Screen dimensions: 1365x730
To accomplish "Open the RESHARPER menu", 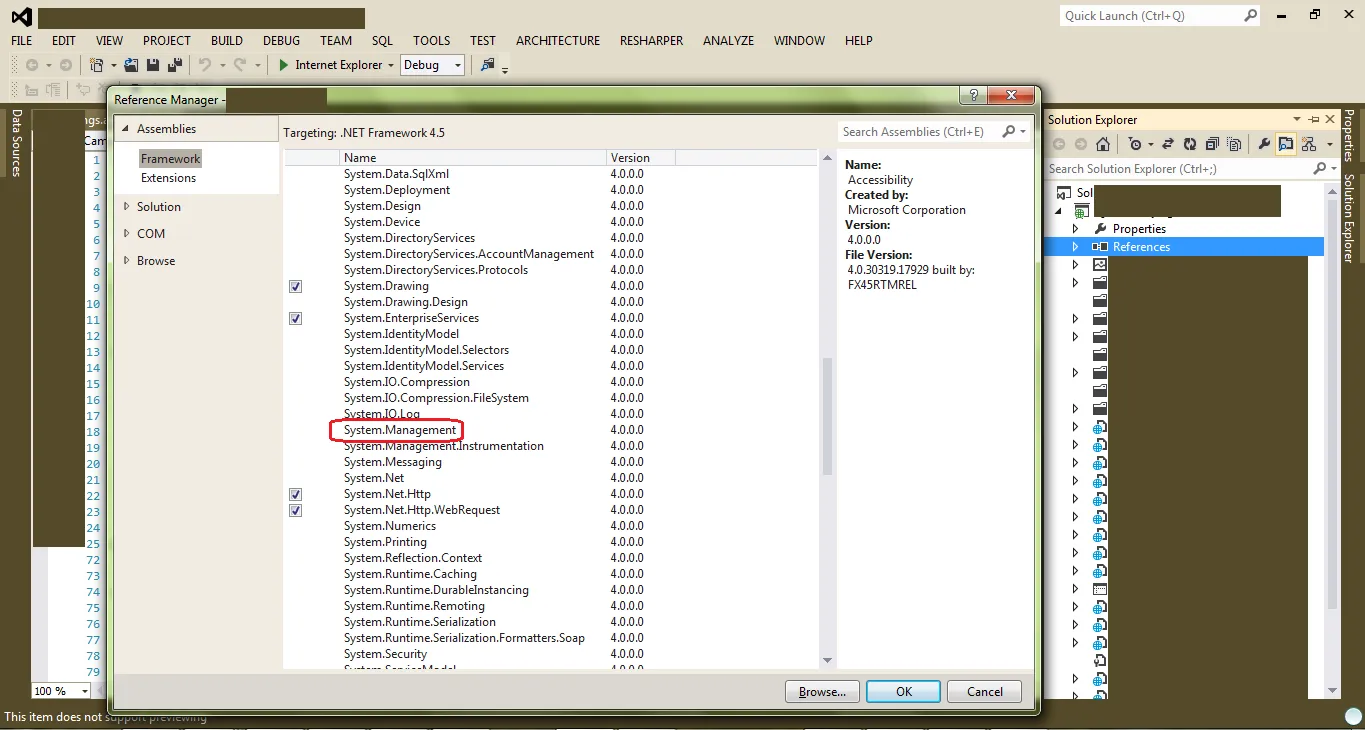I will pyautogui.click(x=652, y=41).
